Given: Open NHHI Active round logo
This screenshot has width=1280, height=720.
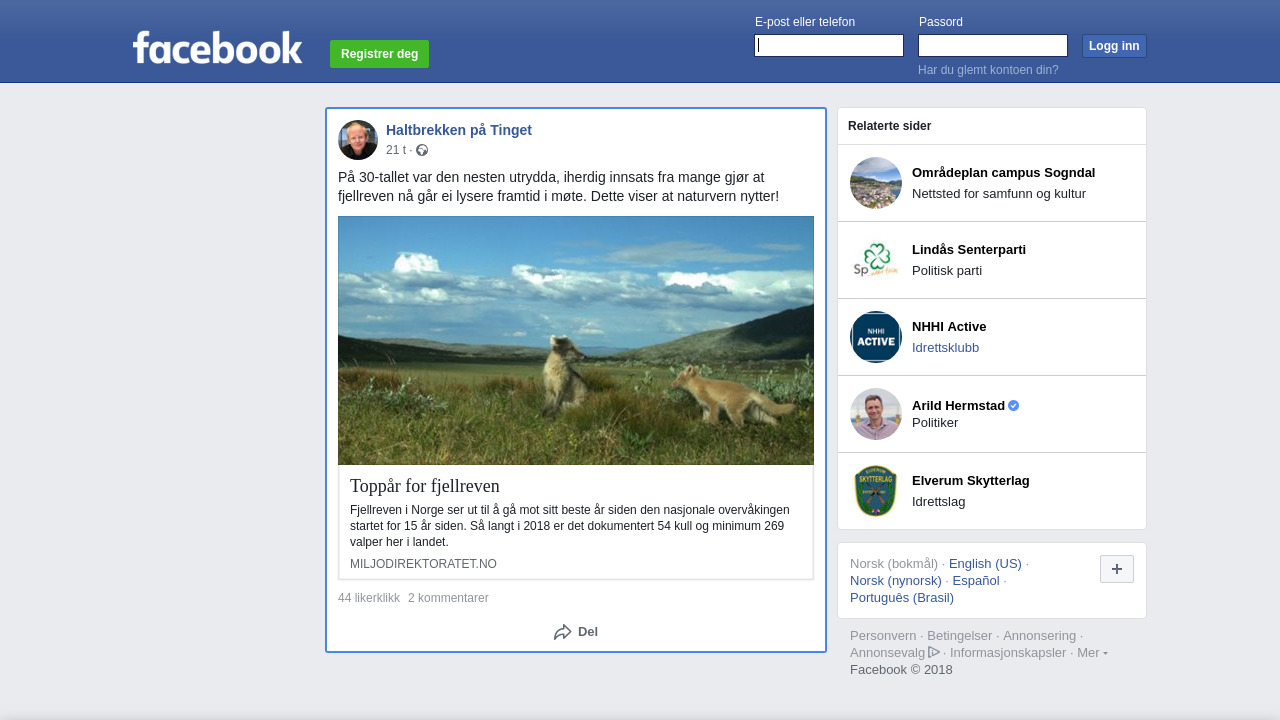Looking at the screenshot, I should click(876, 337).
